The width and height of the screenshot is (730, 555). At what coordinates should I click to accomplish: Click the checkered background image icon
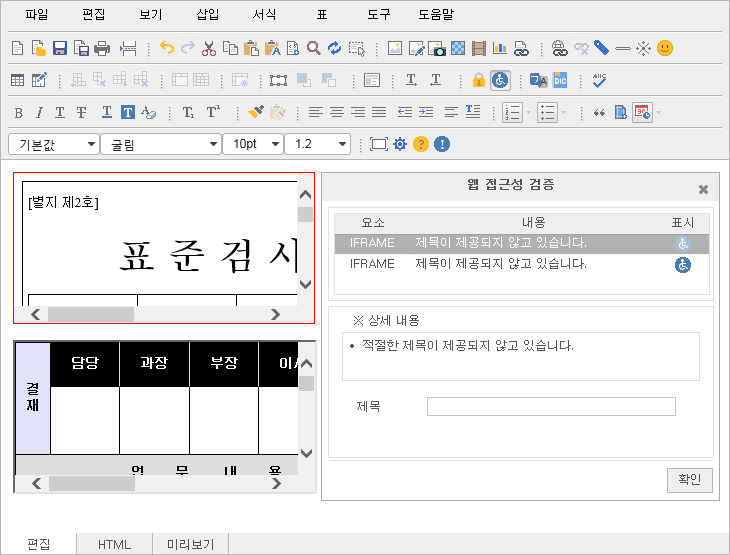coord(458,48)
